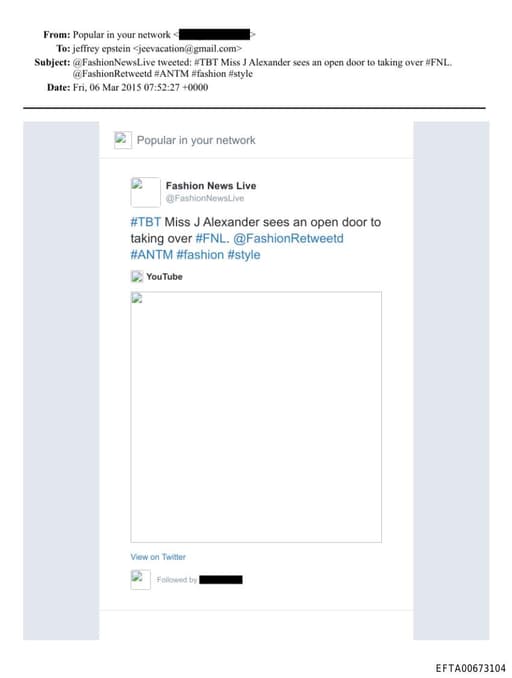Click the jeevacation@gmail.com recipient address
The height and width of the screenshot is (678, 512).
coord(187,48)
